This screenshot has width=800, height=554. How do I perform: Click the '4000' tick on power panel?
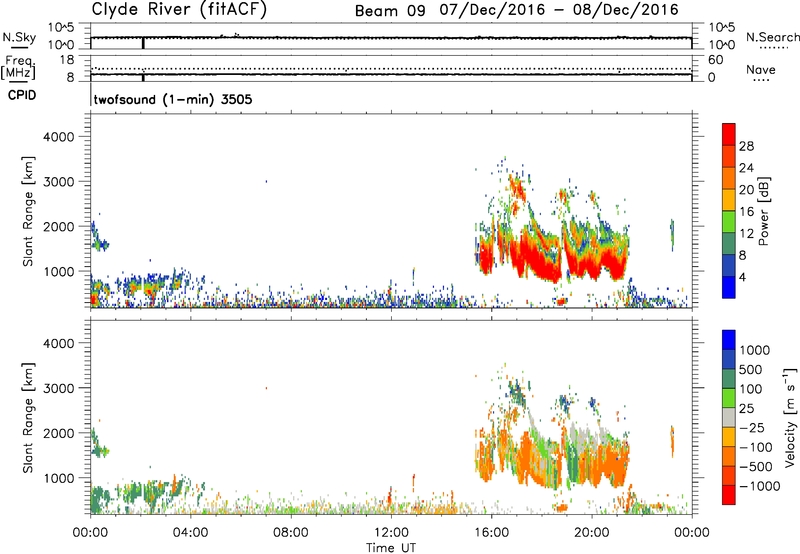pyautogui.click(x=59, y=137)
